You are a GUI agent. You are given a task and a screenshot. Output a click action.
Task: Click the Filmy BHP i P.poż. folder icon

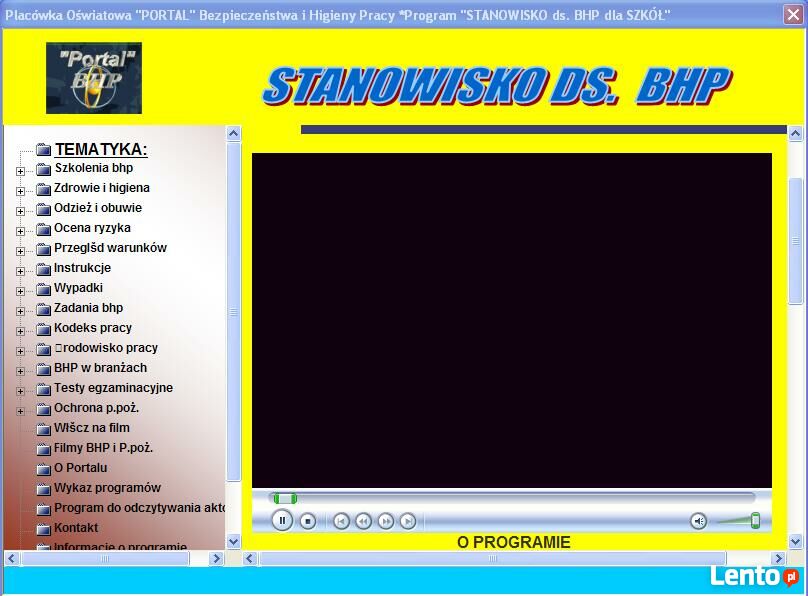[x=43, y=449]
